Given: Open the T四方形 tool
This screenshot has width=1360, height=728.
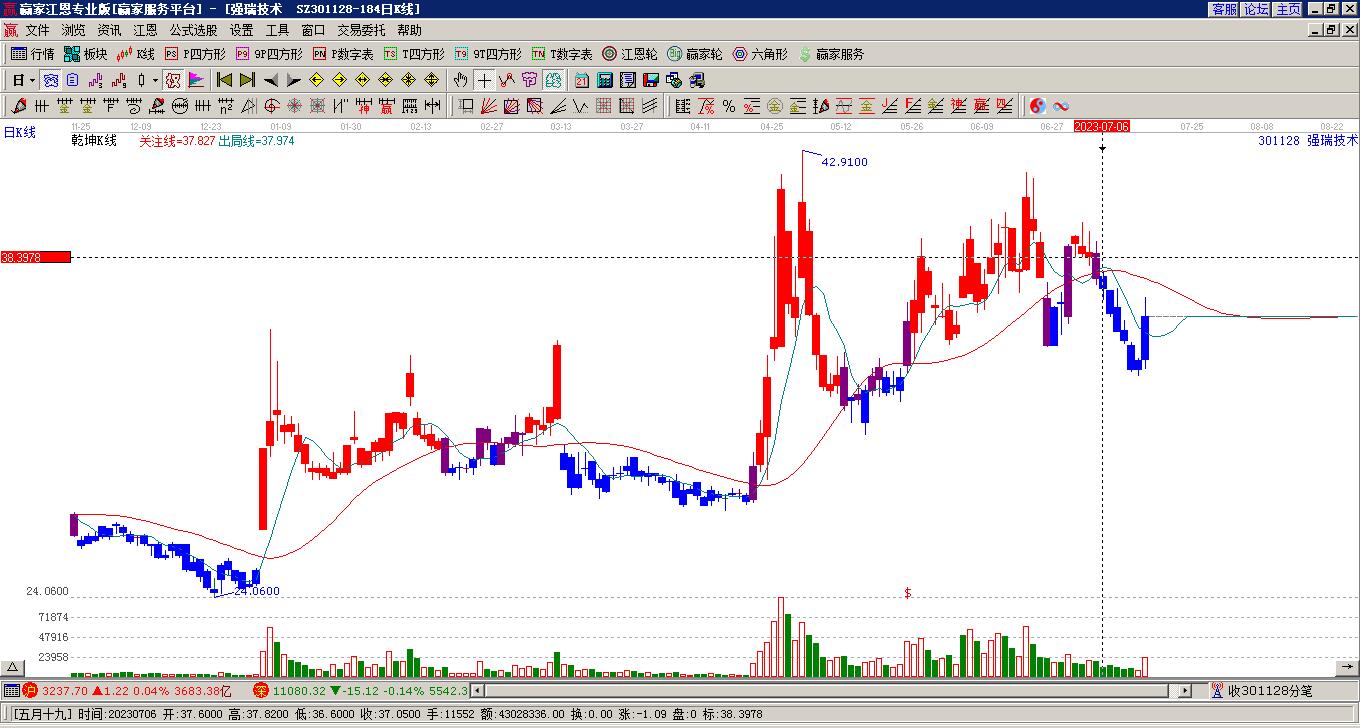Looking at the screenshot, I should click(414, 54).
